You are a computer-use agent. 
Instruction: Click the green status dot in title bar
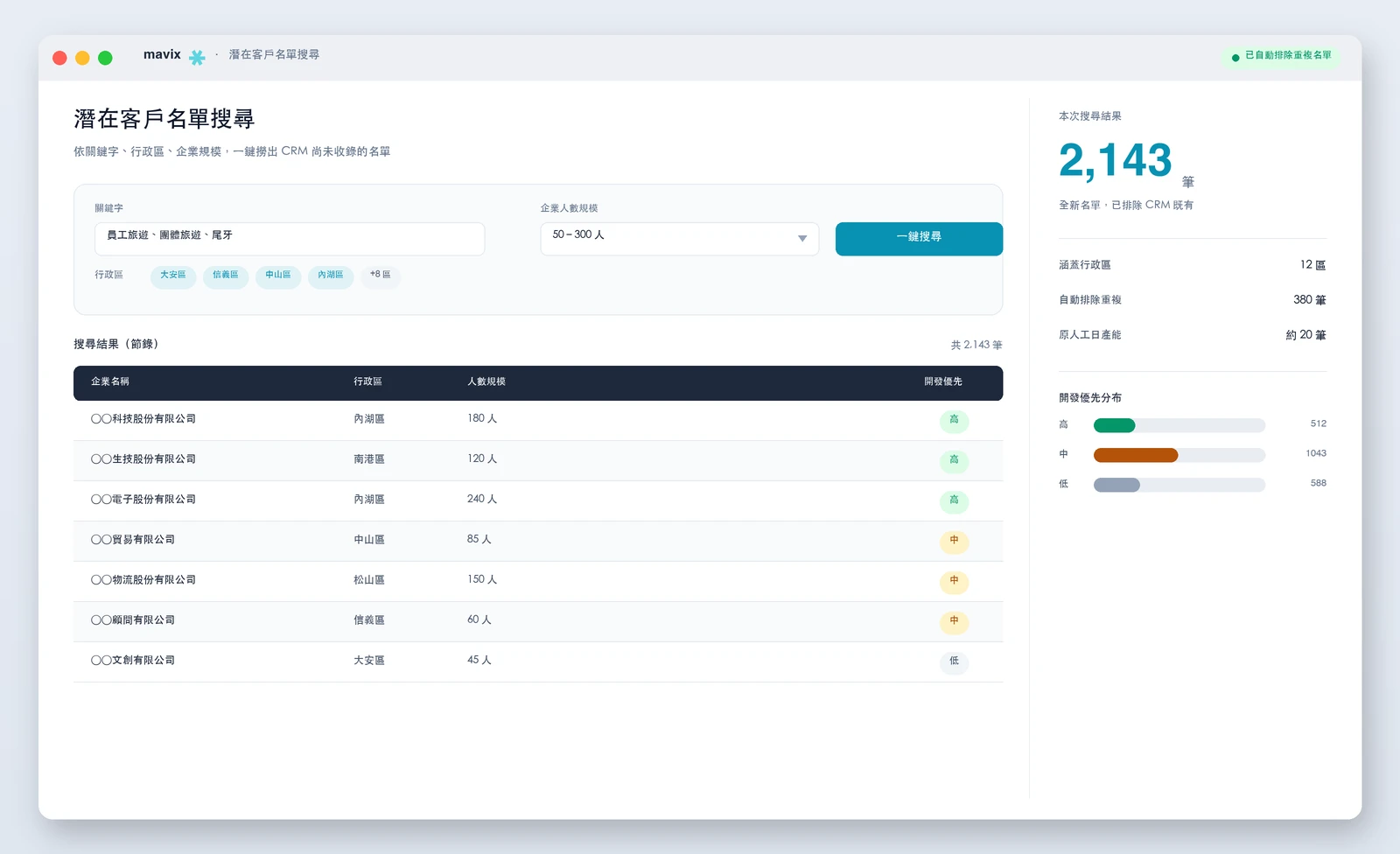(1235, 58)
